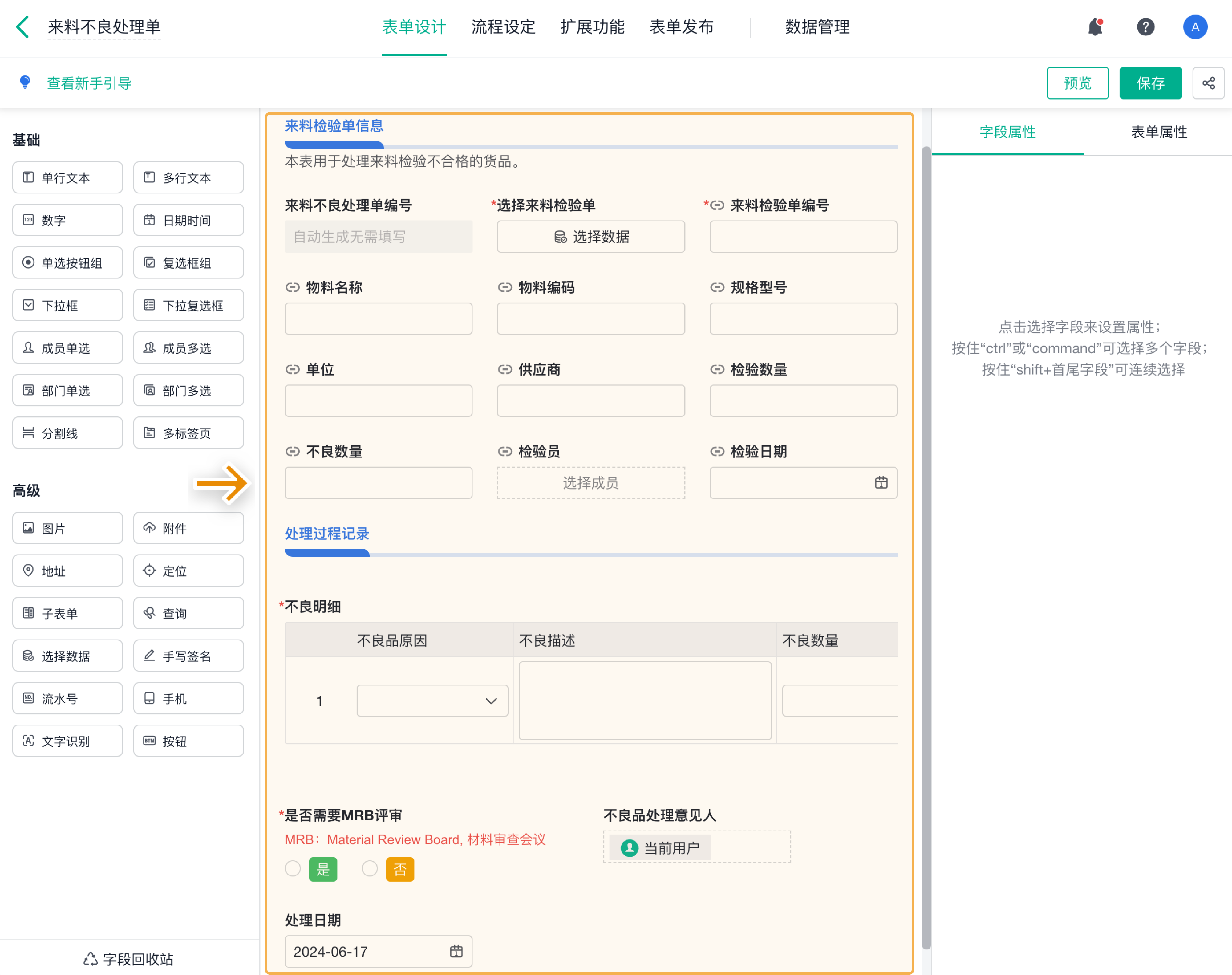1232x975 pixels.
Task: Expand the 不良品原因 dropdown
Action: tap(432, 701)
